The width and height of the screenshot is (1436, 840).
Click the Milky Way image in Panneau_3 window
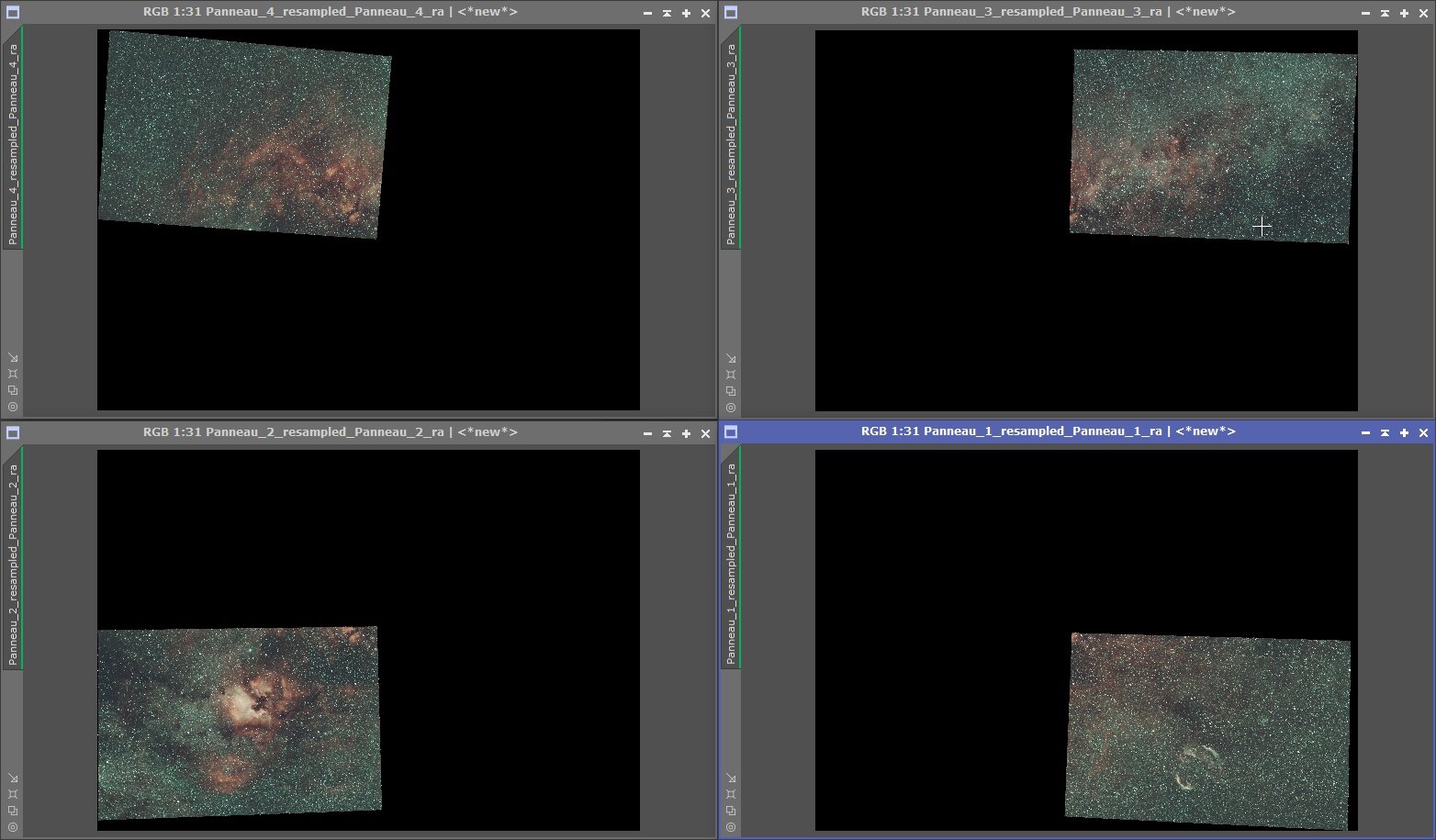click(1213, 146)
